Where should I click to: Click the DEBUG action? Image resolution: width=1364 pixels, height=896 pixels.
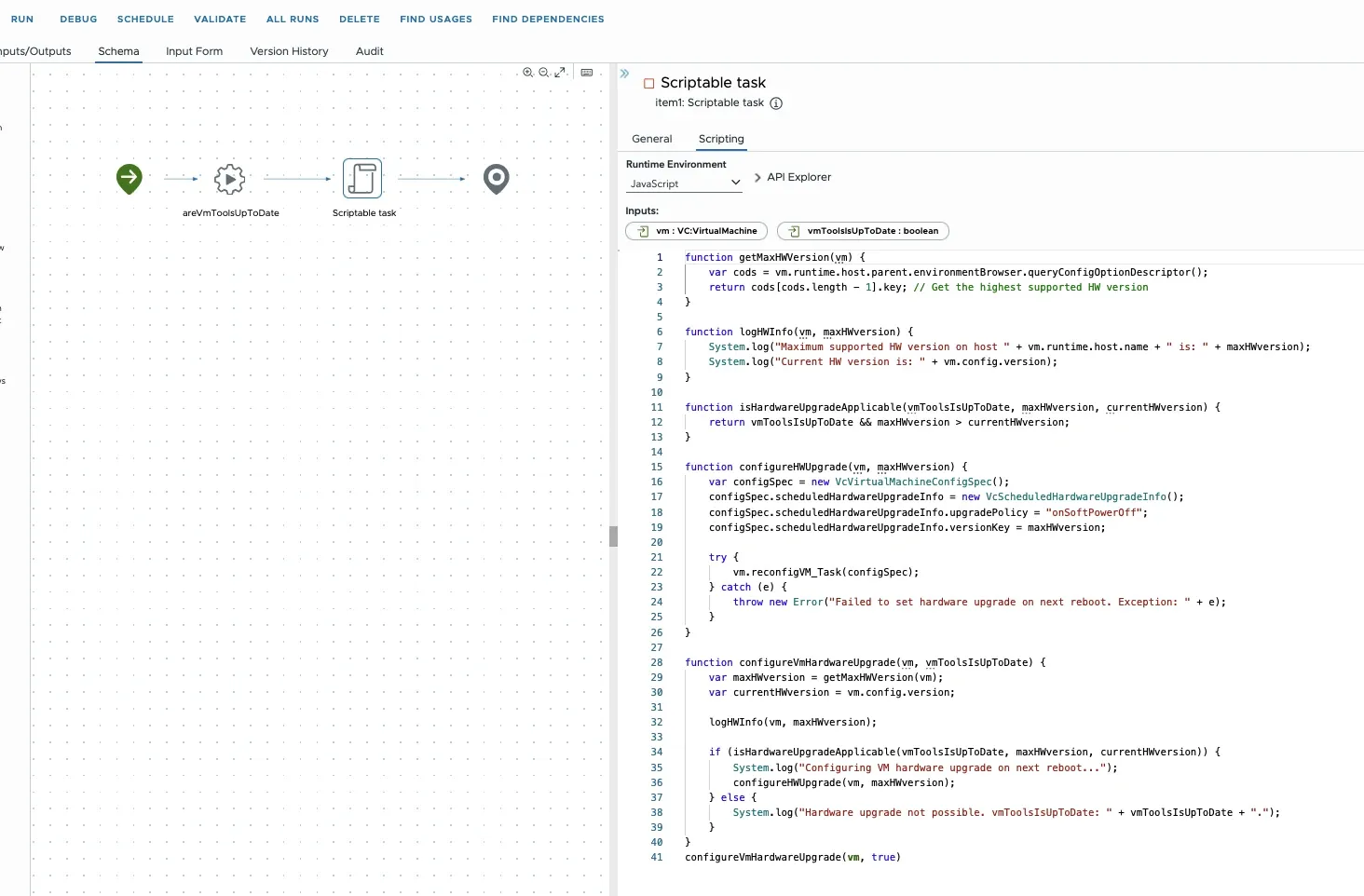pyautogui.click(x=78, y=19)
